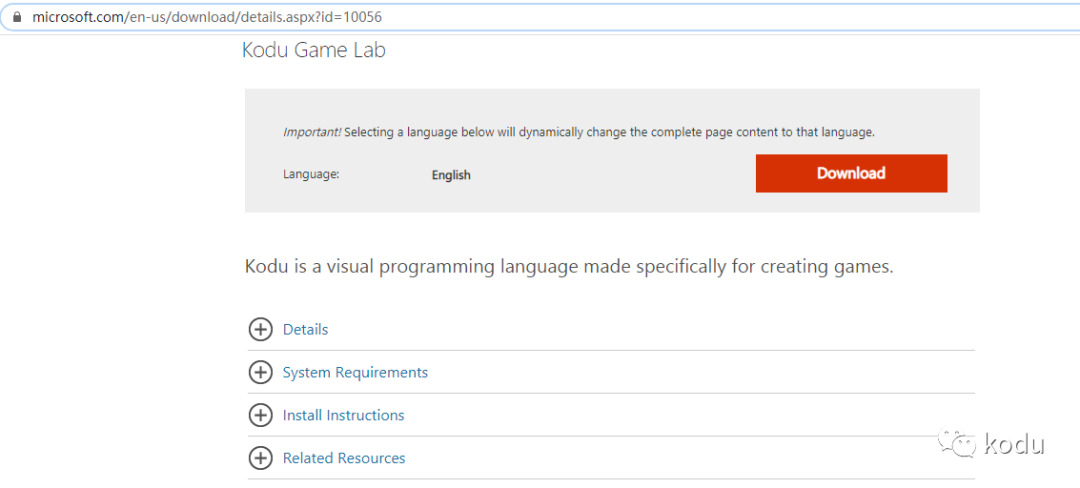This screenshot has width=1080, height=488.
Task: Click the WeChat logo watermark
Action: 955,443
